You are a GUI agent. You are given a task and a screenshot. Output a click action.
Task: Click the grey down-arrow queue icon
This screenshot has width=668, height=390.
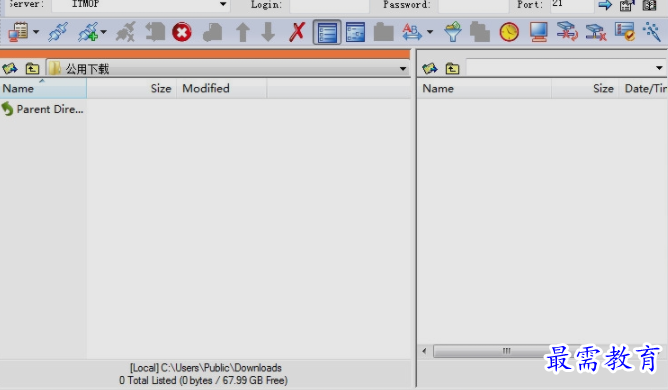(x=268, y=32)
